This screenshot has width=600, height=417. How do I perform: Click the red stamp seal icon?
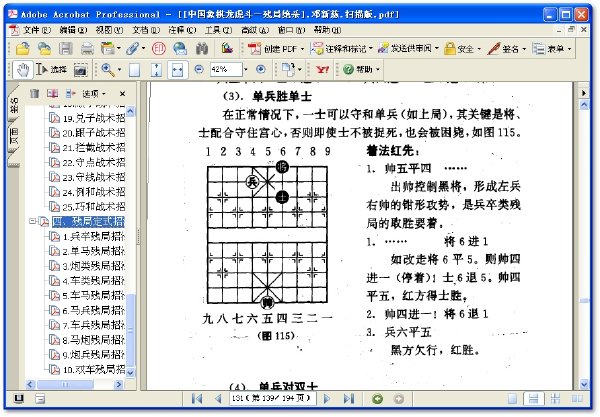pos(158,49)
